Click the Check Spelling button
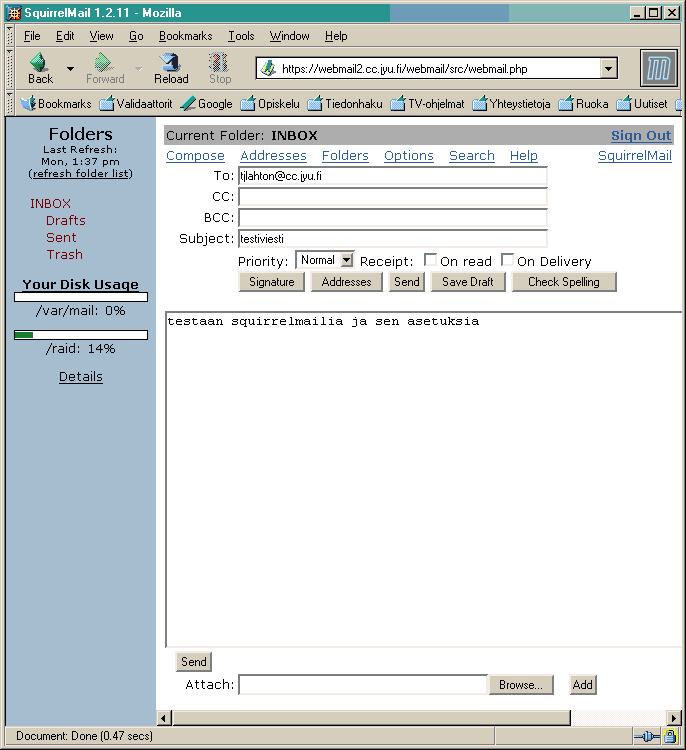This screenshot has height=750, width=686. pos(564,282)
